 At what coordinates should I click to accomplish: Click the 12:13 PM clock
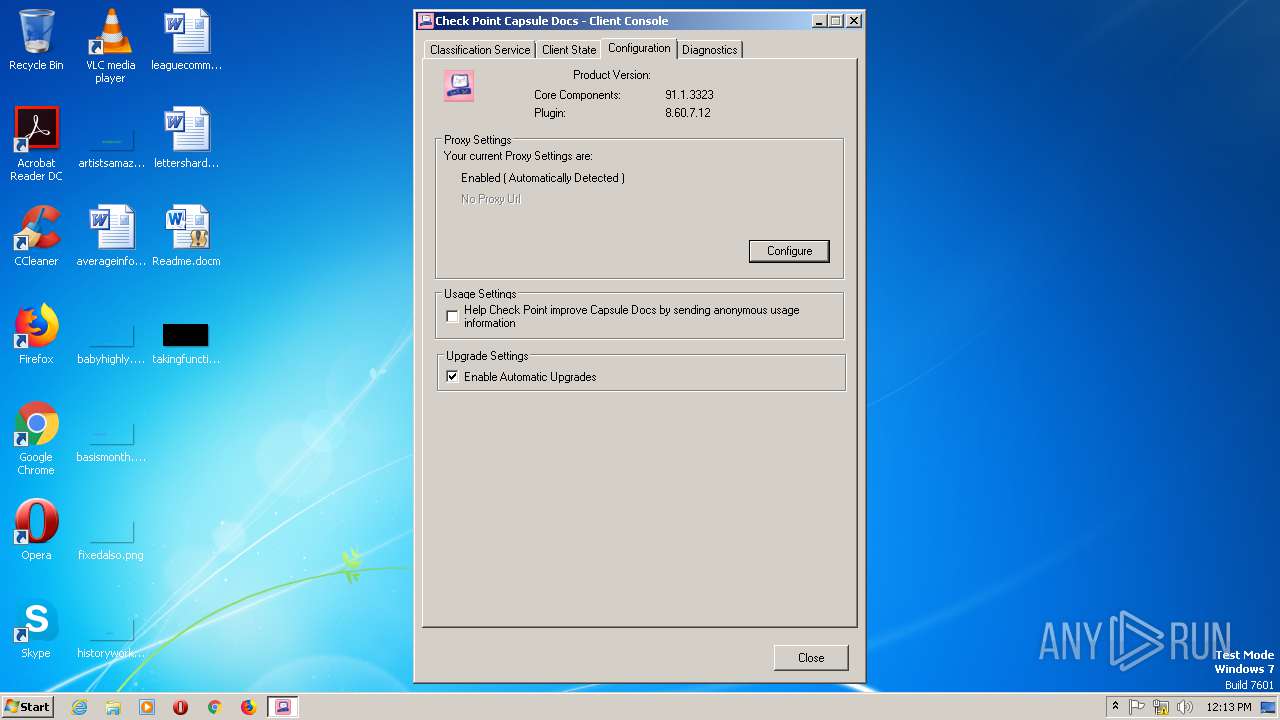point(1229,707)
